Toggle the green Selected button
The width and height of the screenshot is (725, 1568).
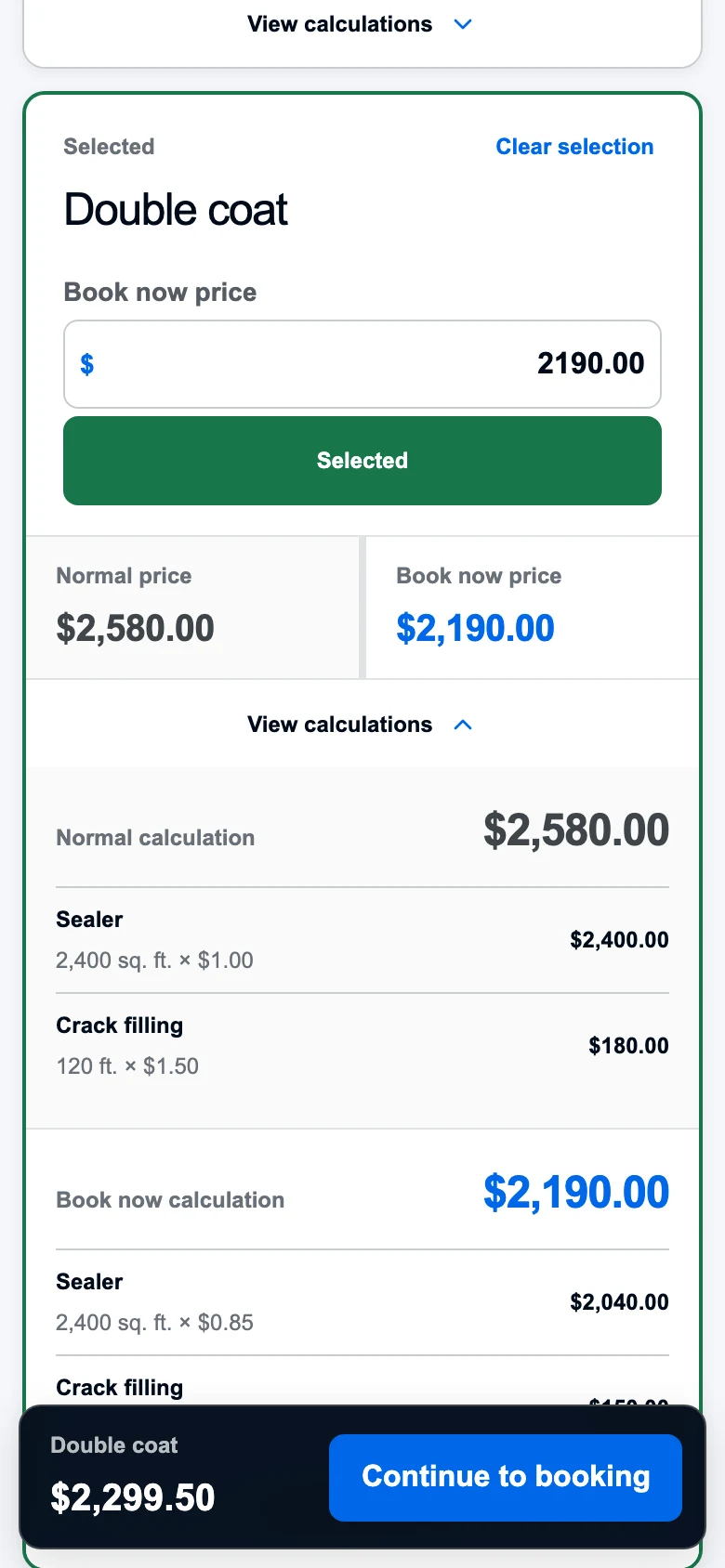point(362,461)
